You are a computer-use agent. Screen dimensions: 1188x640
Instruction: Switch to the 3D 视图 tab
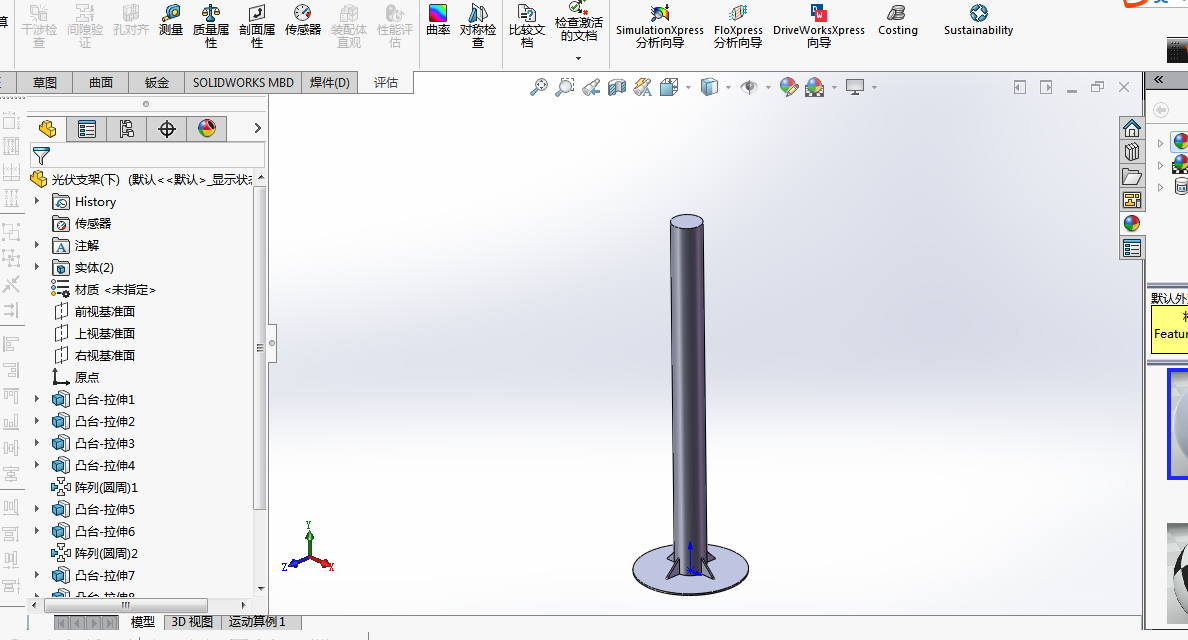(192, 622)
